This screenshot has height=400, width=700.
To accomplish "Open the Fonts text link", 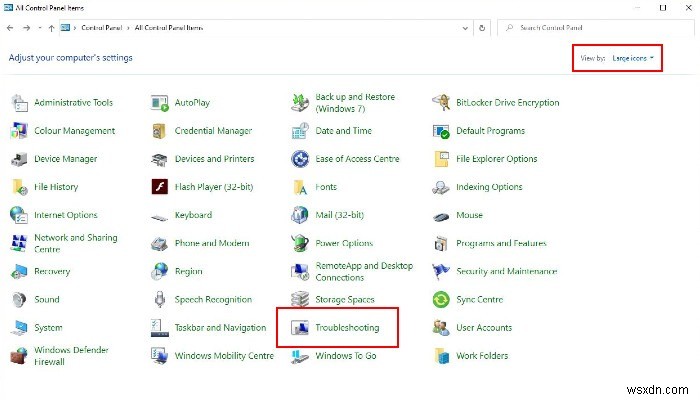I will click(x=326, y=187).
